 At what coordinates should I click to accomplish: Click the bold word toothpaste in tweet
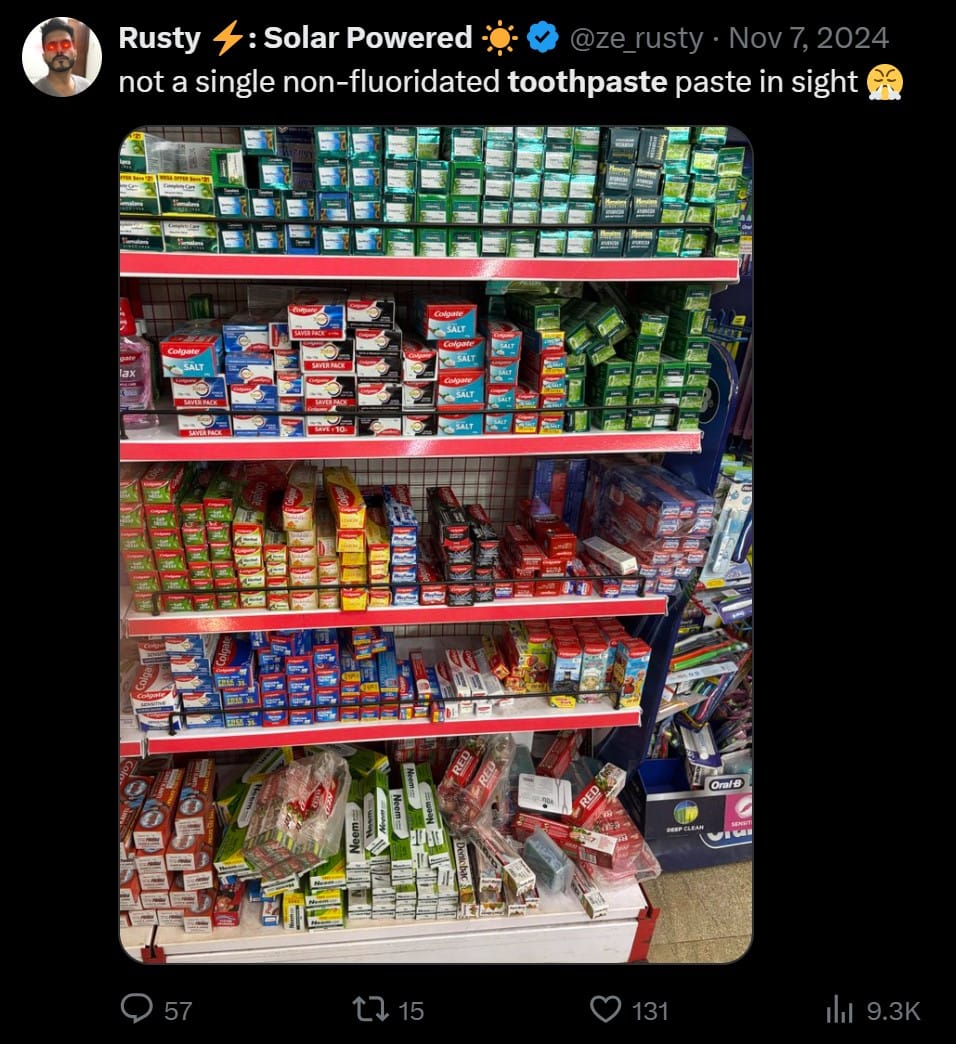click(x=587, y=82)
